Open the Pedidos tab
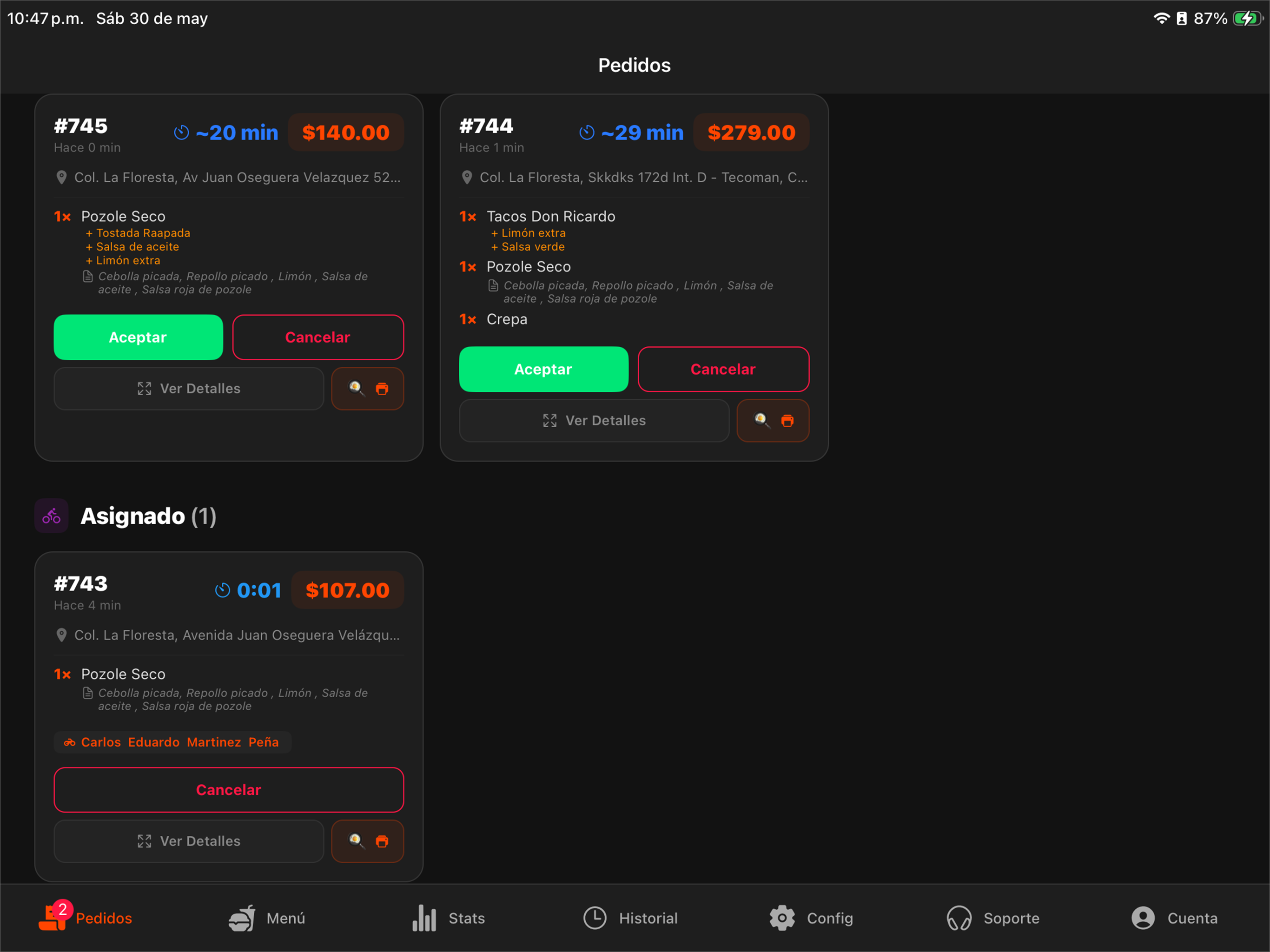 (x=86, y=918)
